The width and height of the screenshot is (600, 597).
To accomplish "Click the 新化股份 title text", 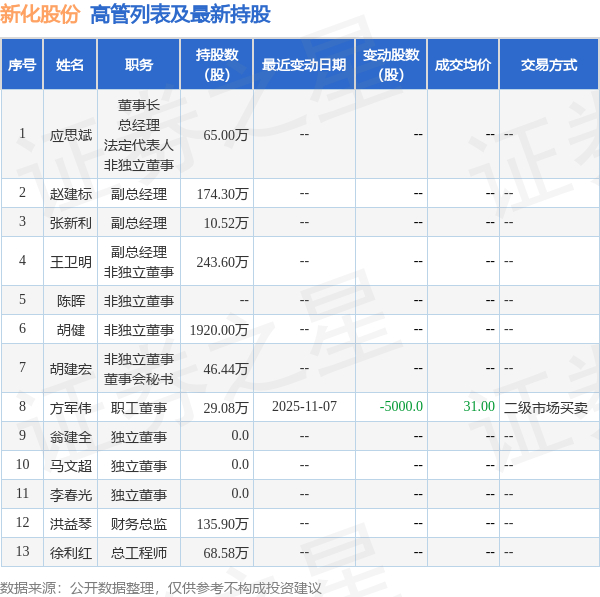I will (40, 15).
